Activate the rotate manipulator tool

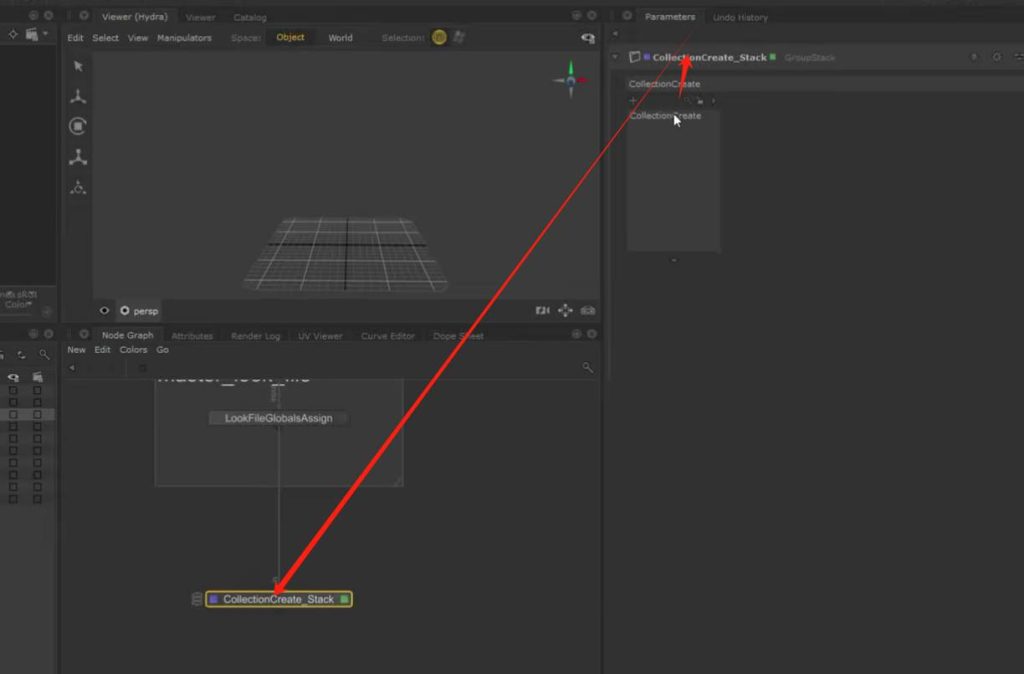78,127
